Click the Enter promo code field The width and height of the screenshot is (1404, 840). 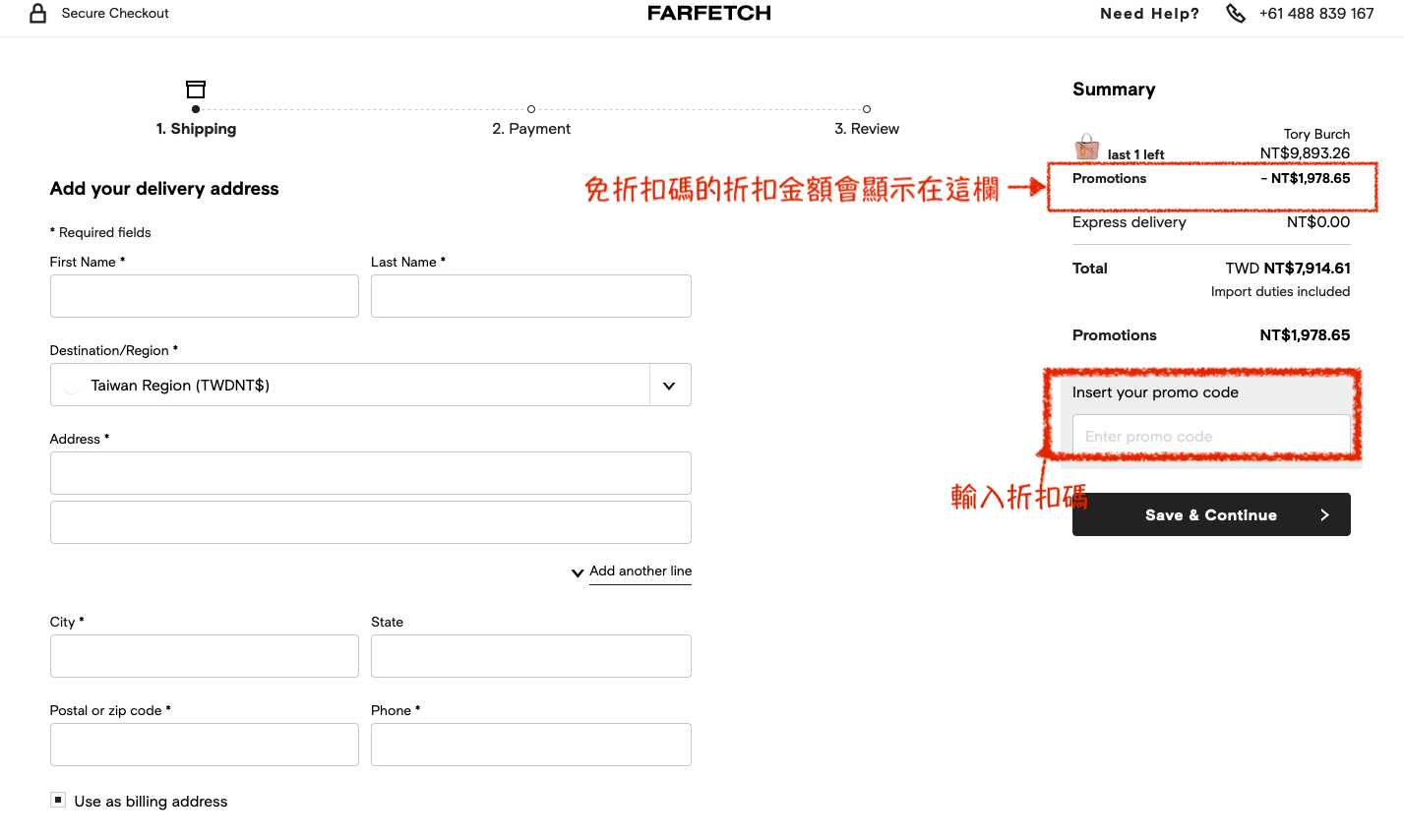[x=1210, y=436]
